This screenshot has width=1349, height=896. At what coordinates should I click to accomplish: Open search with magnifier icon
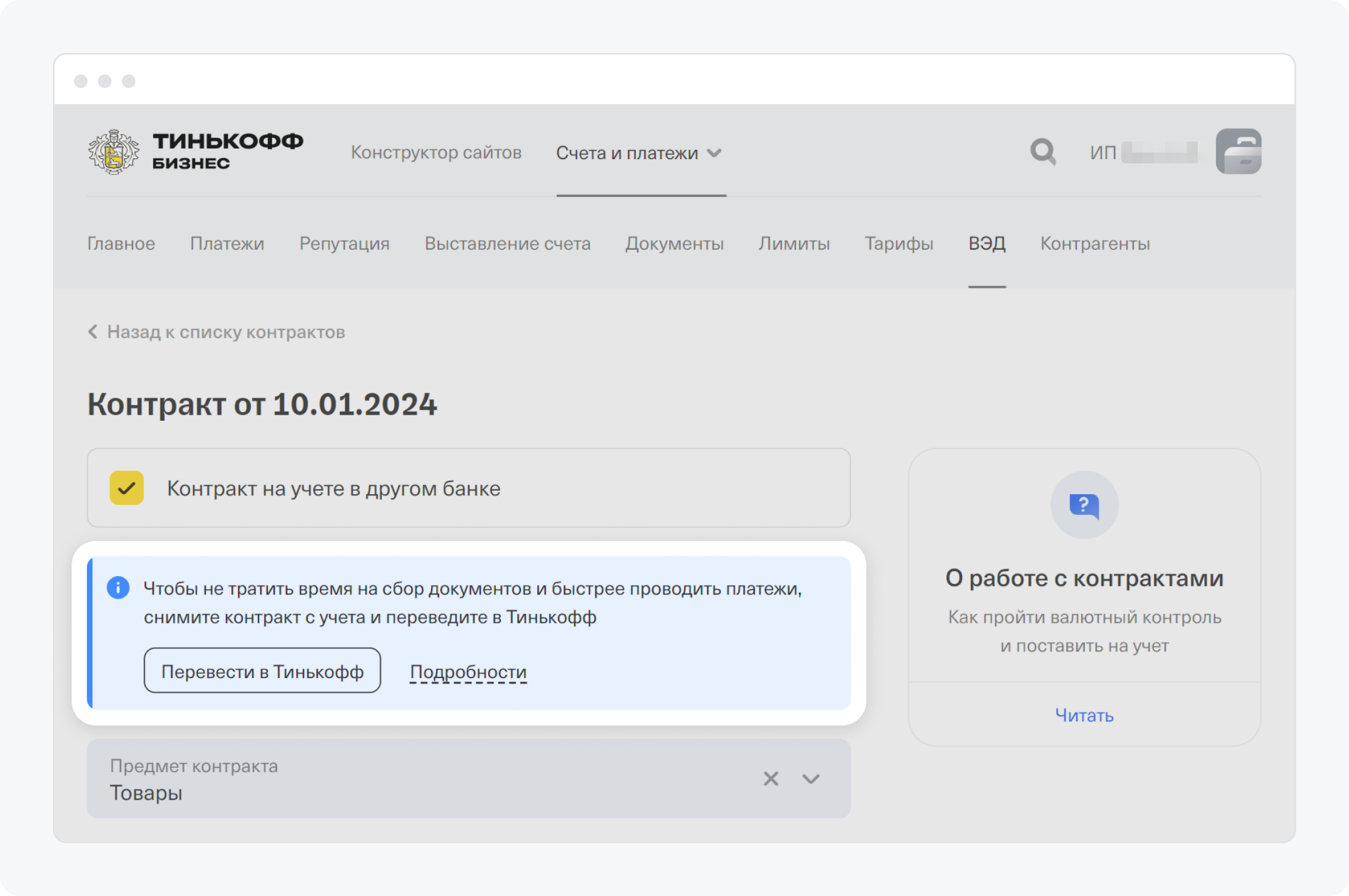click(x=1043, y=152)
